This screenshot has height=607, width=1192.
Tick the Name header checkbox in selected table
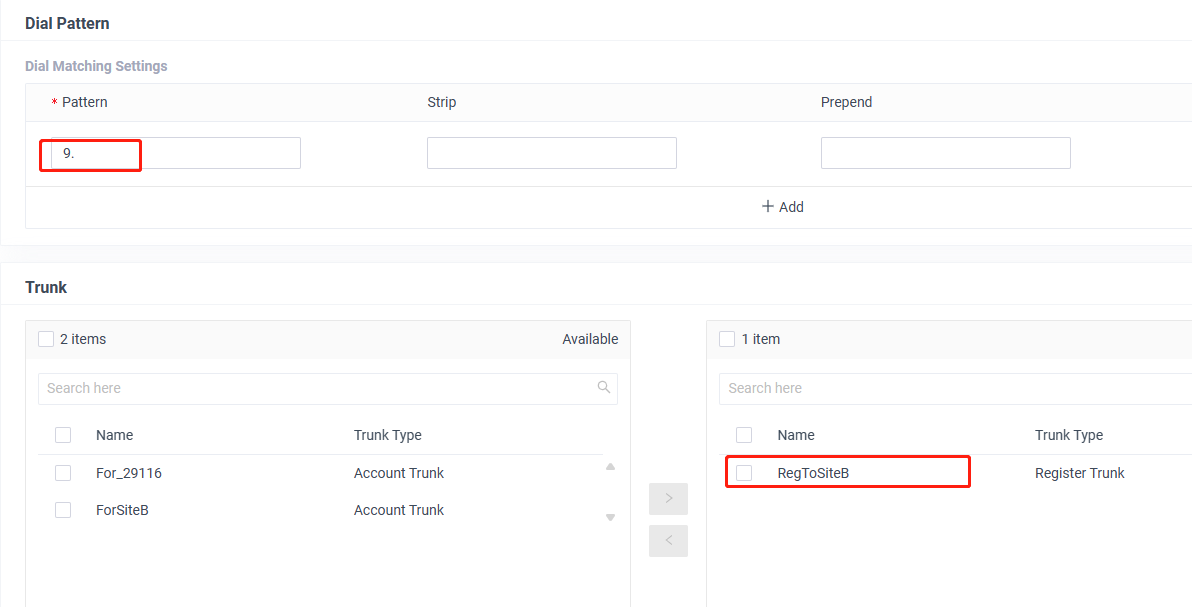[744, 435]
